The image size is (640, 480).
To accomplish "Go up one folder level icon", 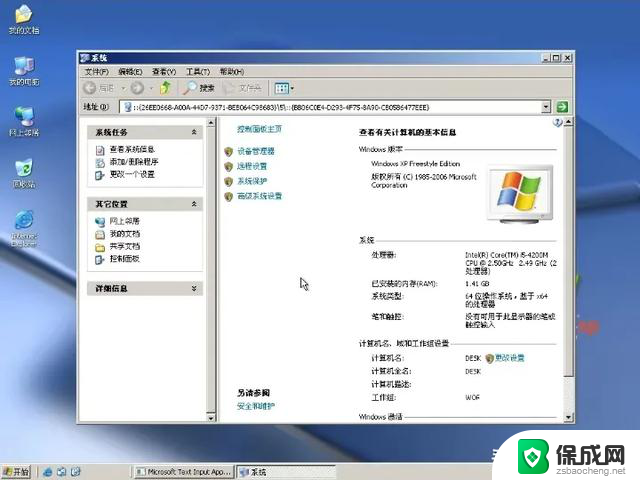I will 165,88.
